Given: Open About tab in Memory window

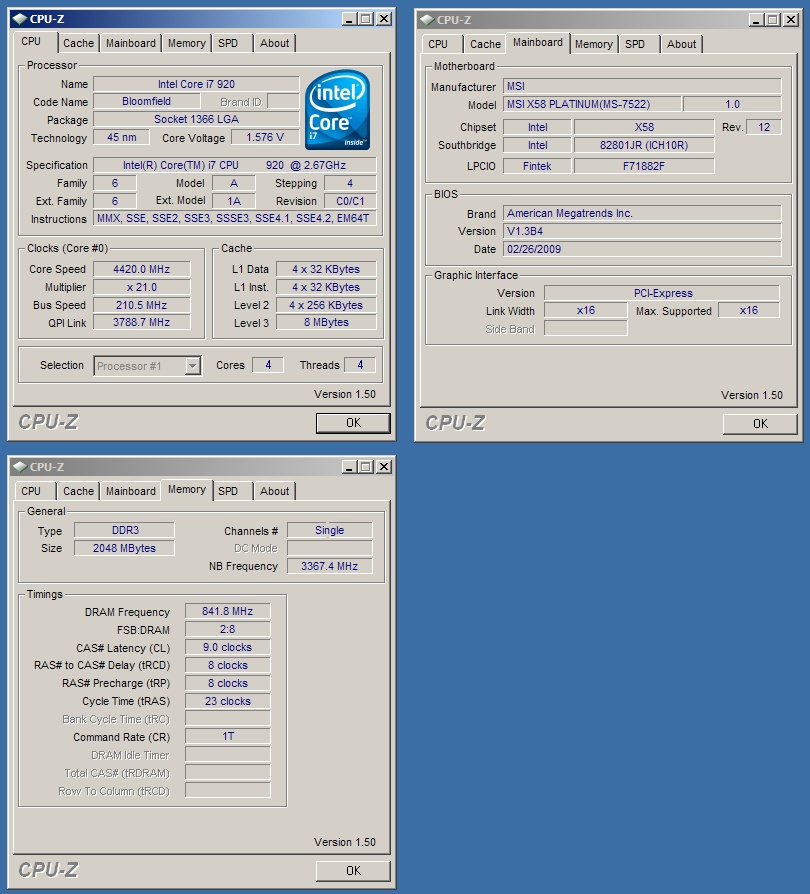Looking at the screenshot, I should click(x=274, y=491).
